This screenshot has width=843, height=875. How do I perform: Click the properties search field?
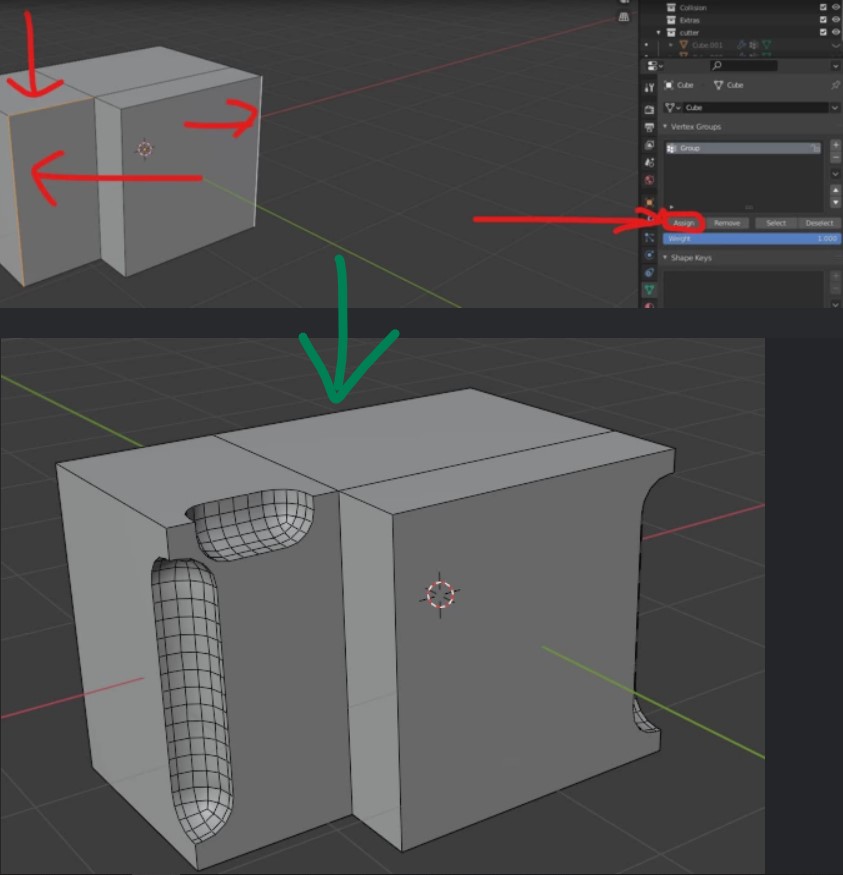(x=744, y=65)
